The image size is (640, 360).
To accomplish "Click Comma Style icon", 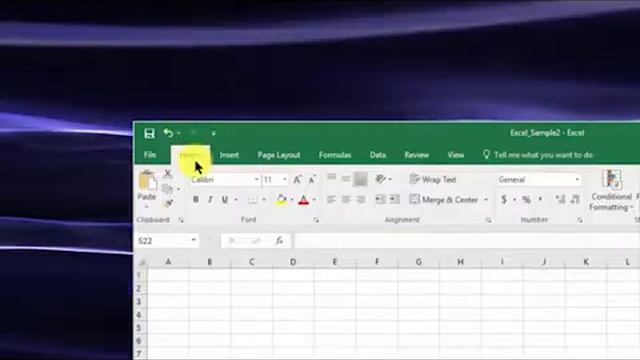I will (x=540, y=200).
